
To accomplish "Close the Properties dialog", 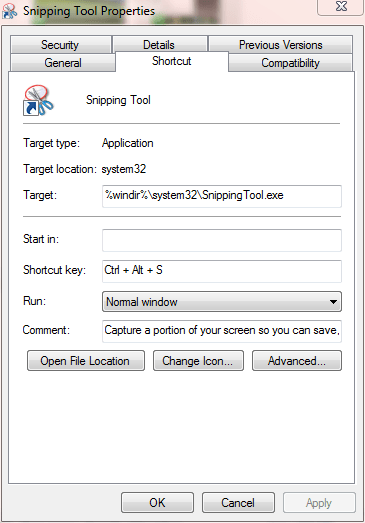I will [x=341, y=7].
